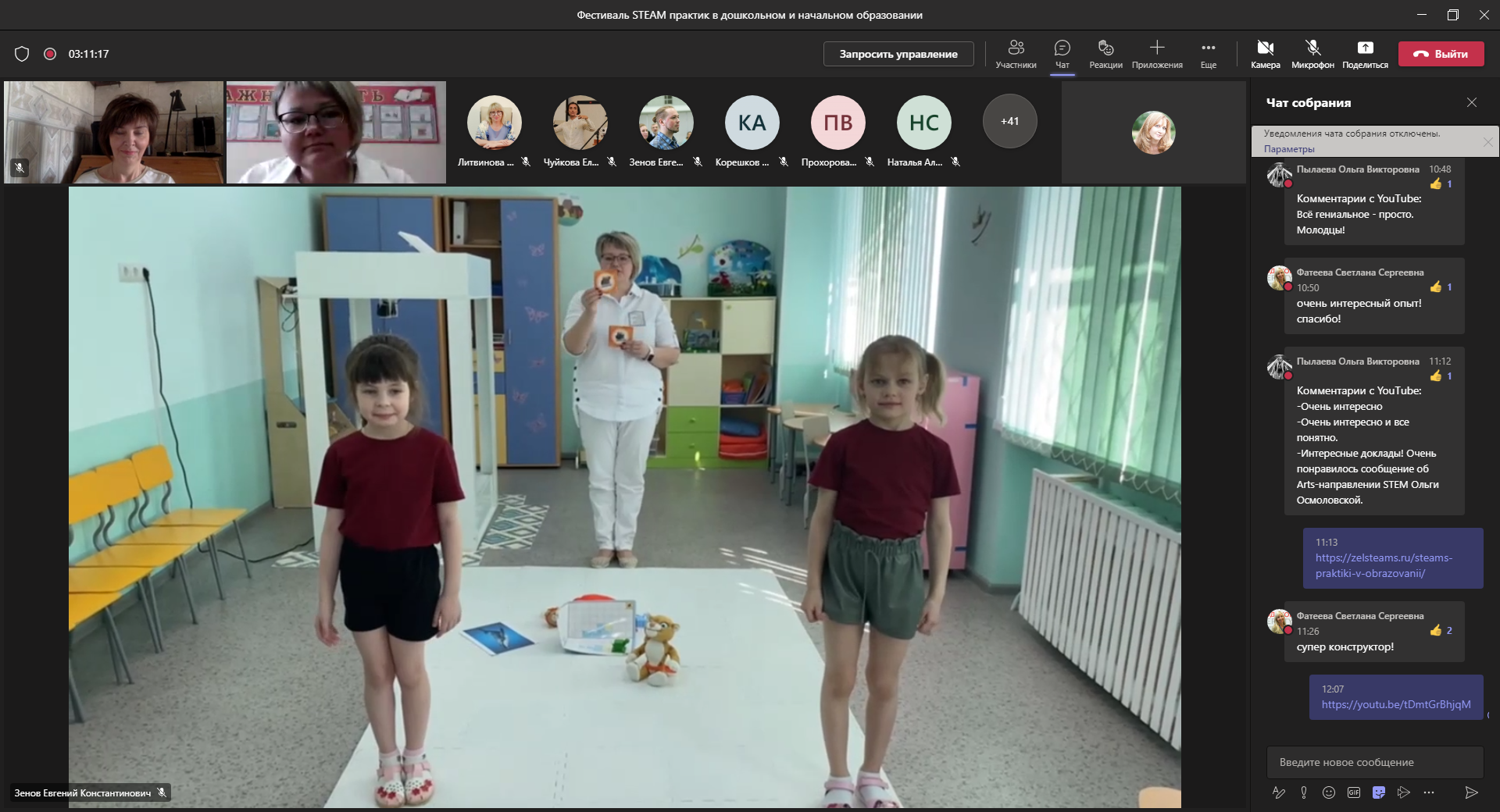Toggle the Камера camera on
Screen dimensions: 1500x812
pyautogui.click(x=1265, y=54)
